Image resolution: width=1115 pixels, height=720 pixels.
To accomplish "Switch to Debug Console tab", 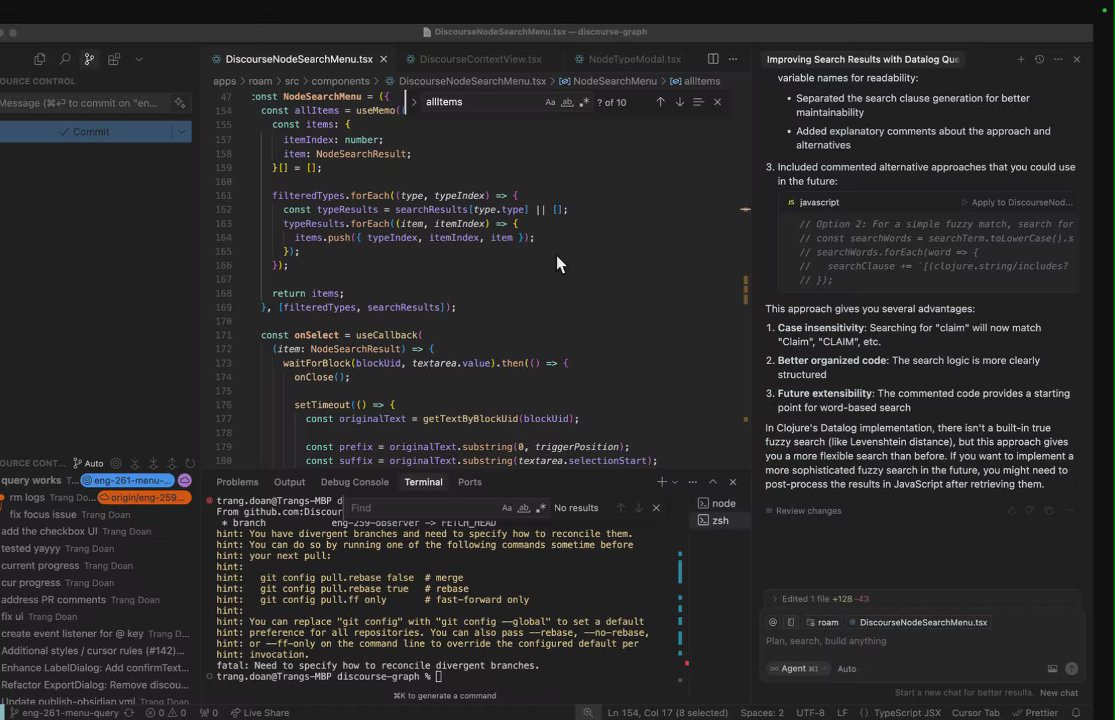I will (355, 482).
